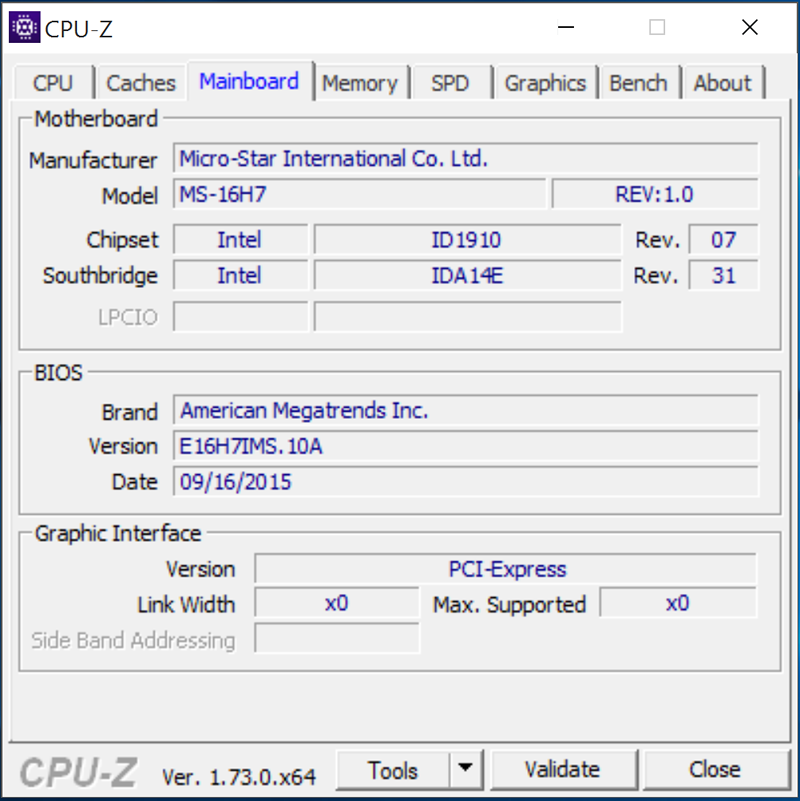Image resolution: width=800 pixels, height=801 pixels.
Task: Switch to the Memory tab
Action: [x=360, y=83]
